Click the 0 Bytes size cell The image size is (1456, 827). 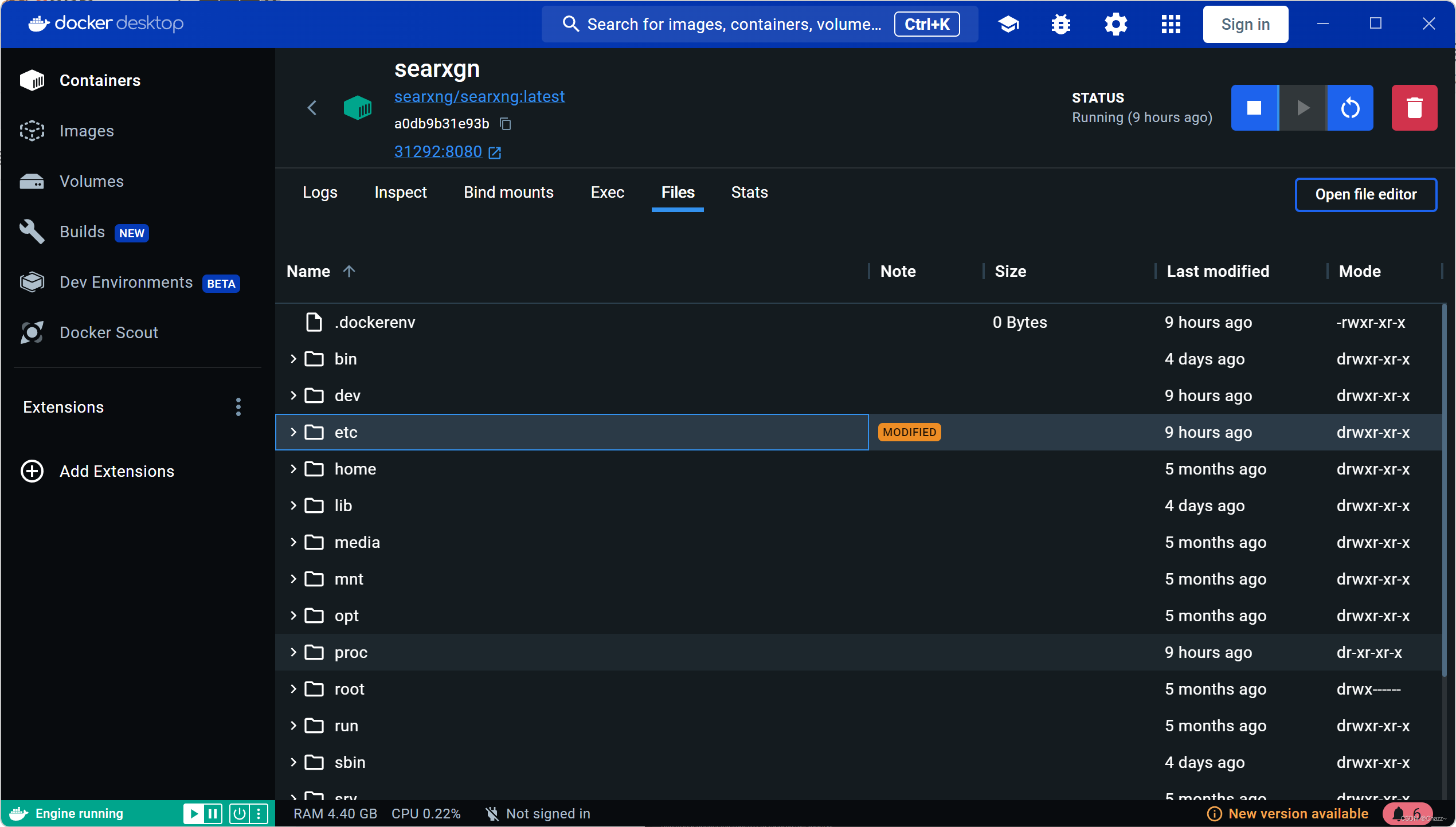click(1020, 322)
